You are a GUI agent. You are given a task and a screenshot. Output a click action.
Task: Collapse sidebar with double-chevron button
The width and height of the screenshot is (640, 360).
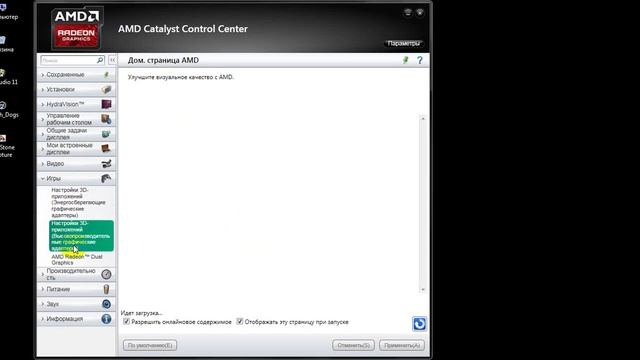112,60
